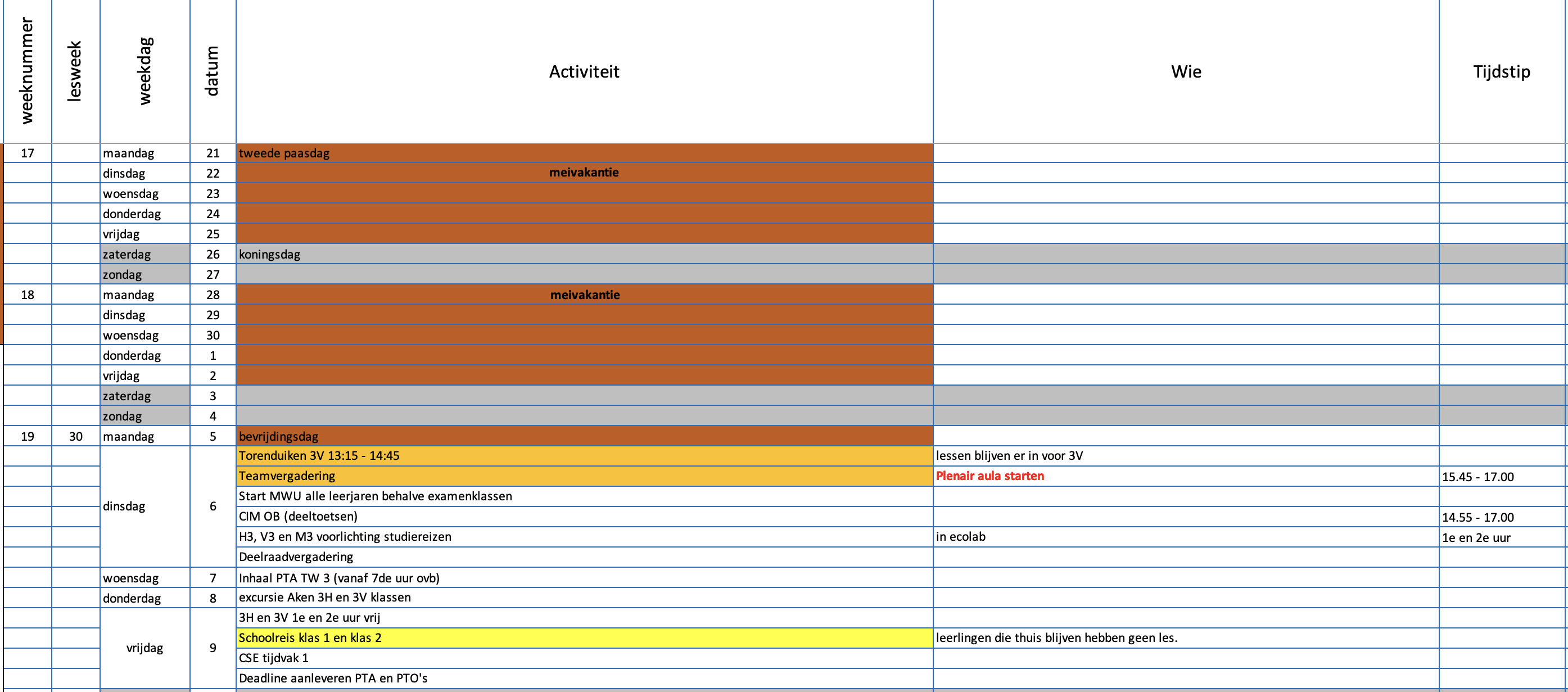Select week number '17' cell

(28, 153)
